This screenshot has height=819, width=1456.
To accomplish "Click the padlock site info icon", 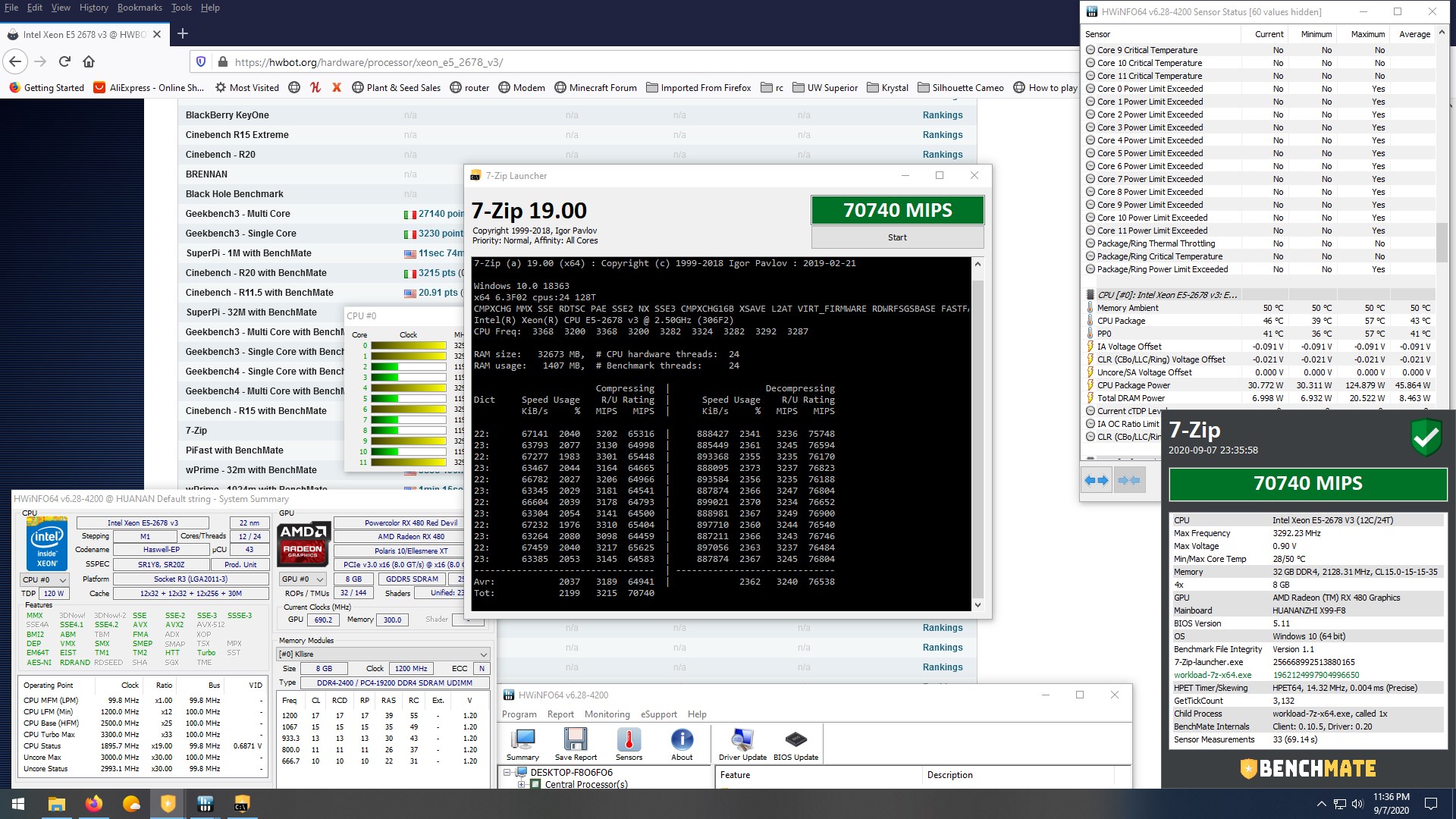I will coord(222,62).
